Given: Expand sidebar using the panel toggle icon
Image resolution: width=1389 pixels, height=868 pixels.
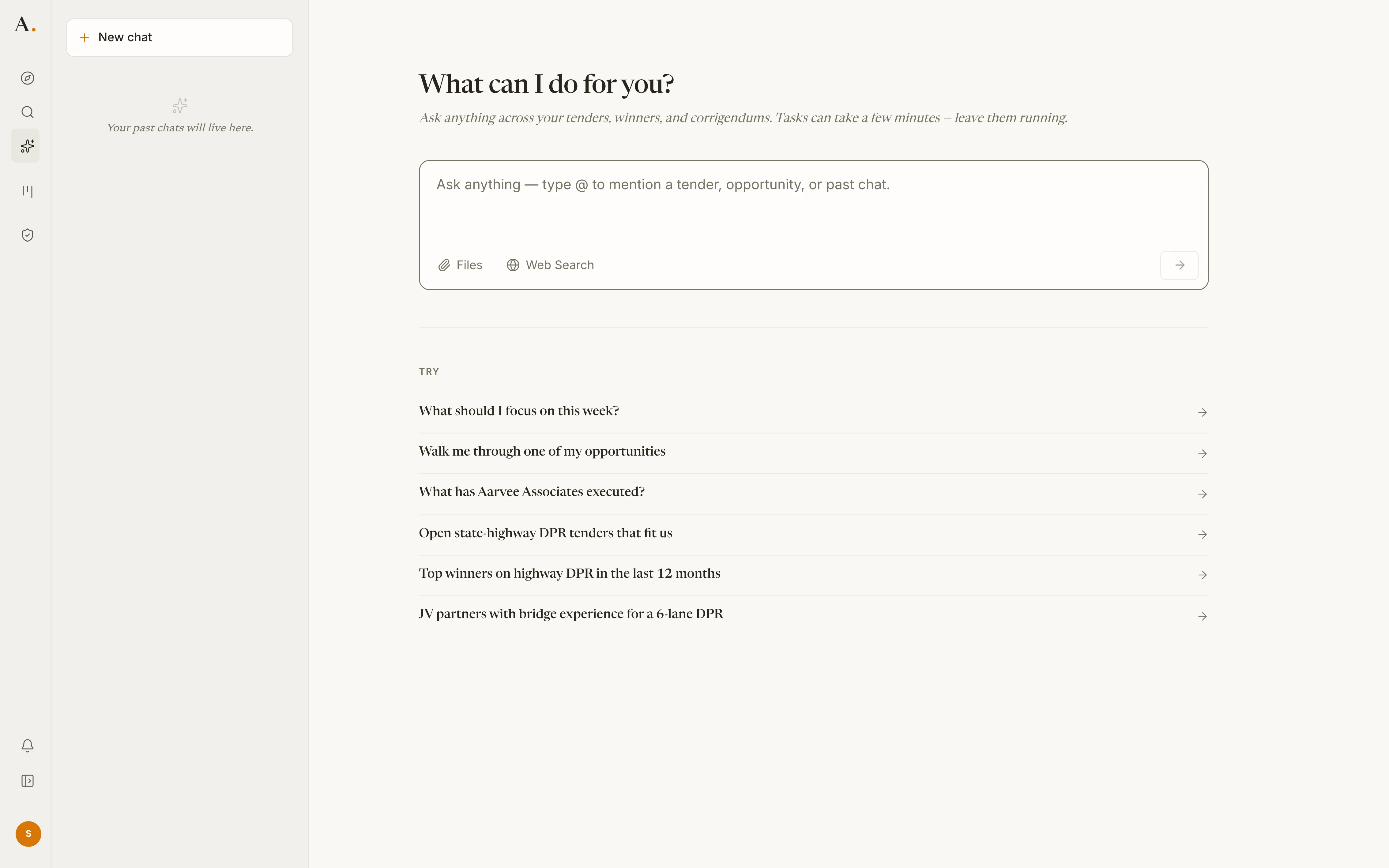Looking at the screenshot, I should click(x=28, y=781).
